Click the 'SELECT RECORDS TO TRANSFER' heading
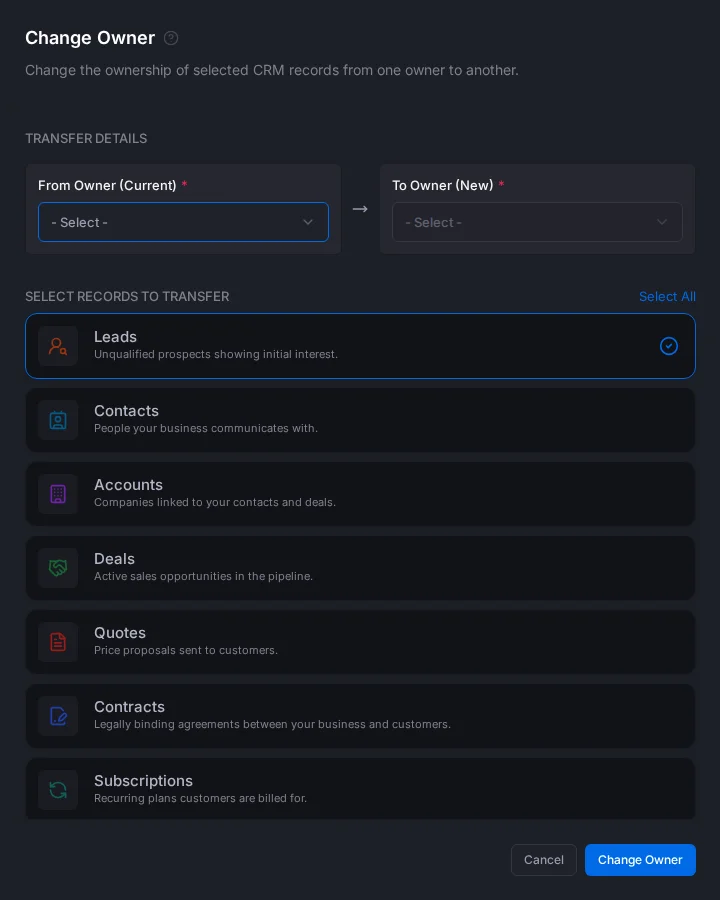The width and height of the screenshot is (720, 900). [127, 297]
